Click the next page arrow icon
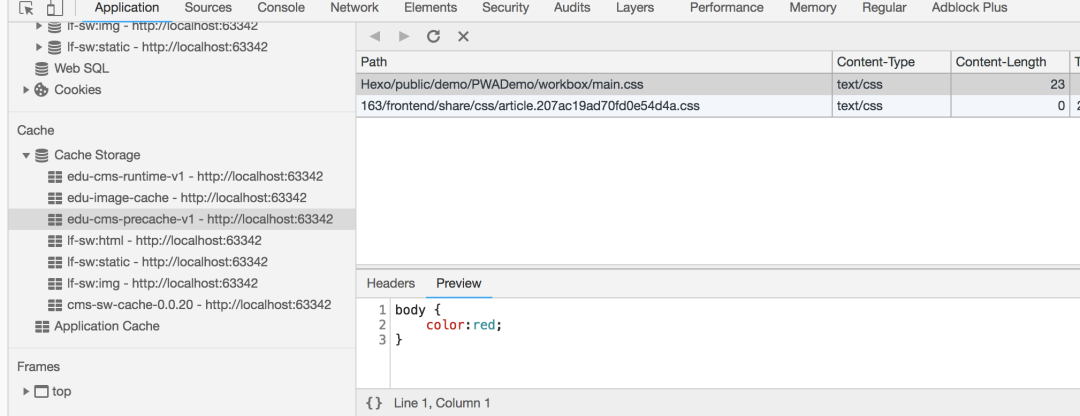 (x=404, y=37)
